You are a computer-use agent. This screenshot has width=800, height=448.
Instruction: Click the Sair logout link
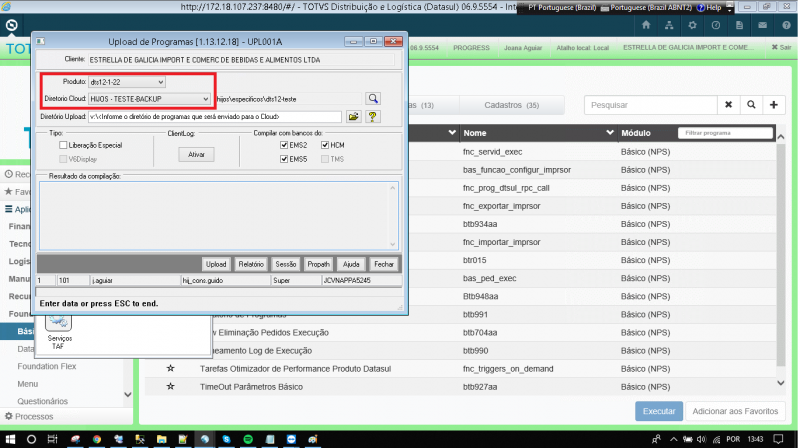pyautogui.click(x=781, y=47)
